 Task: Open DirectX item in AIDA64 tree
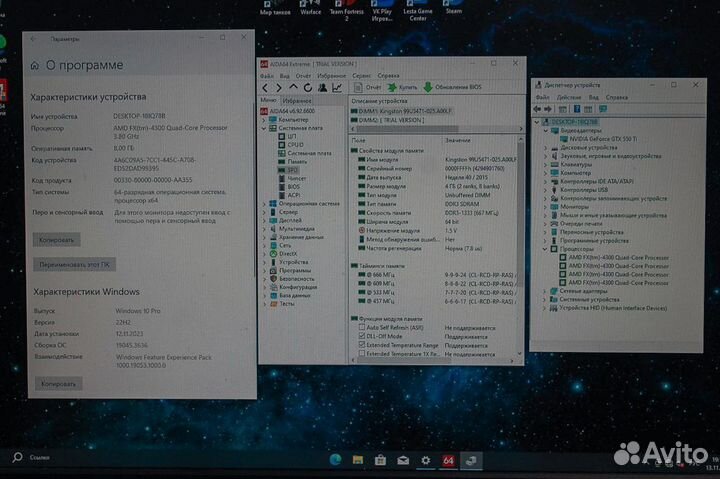(x=284, y=254)
